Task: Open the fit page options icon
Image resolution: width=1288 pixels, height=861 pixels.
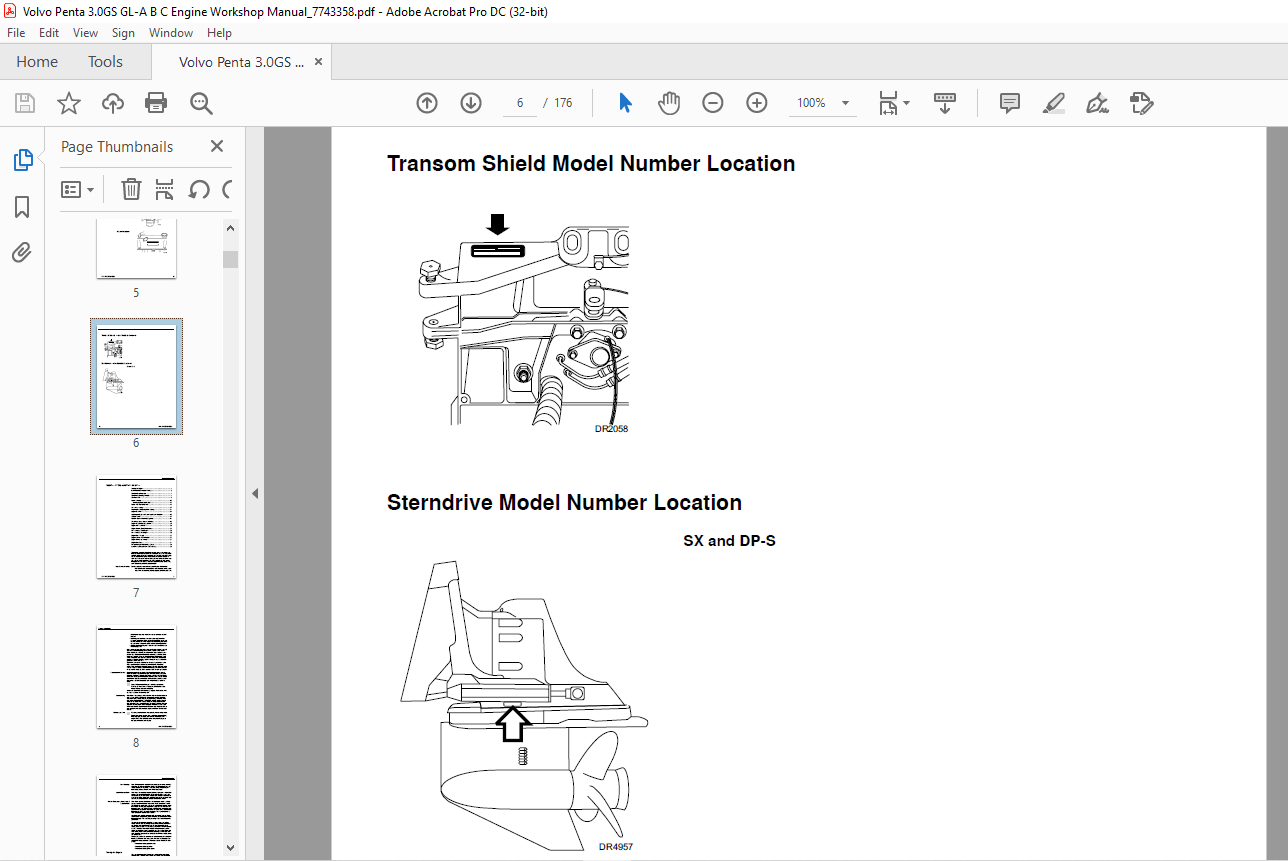Action: tap(894, 103)
